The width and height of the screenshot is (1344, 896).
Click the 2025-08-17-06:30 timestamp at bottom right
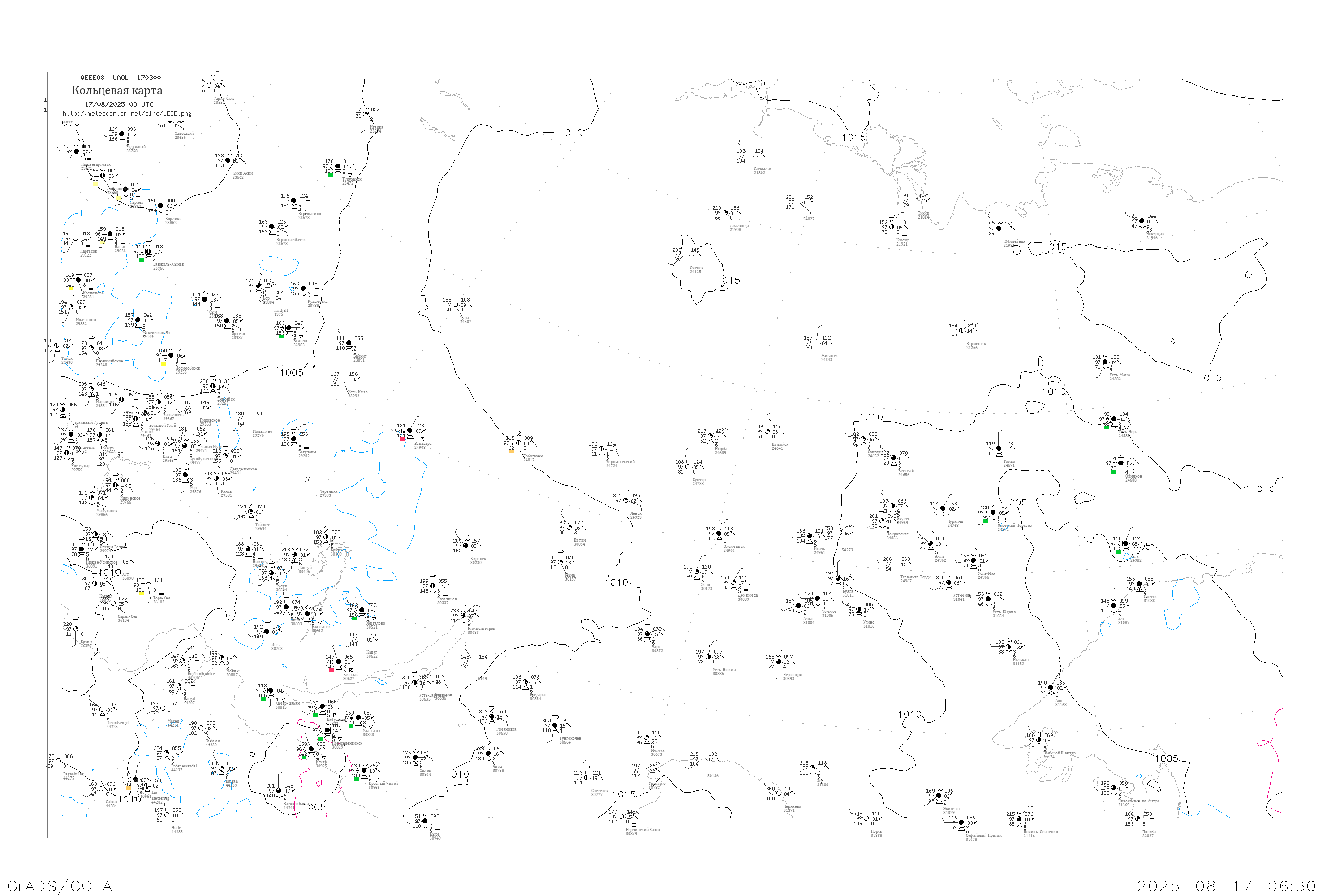[1226, 886]
